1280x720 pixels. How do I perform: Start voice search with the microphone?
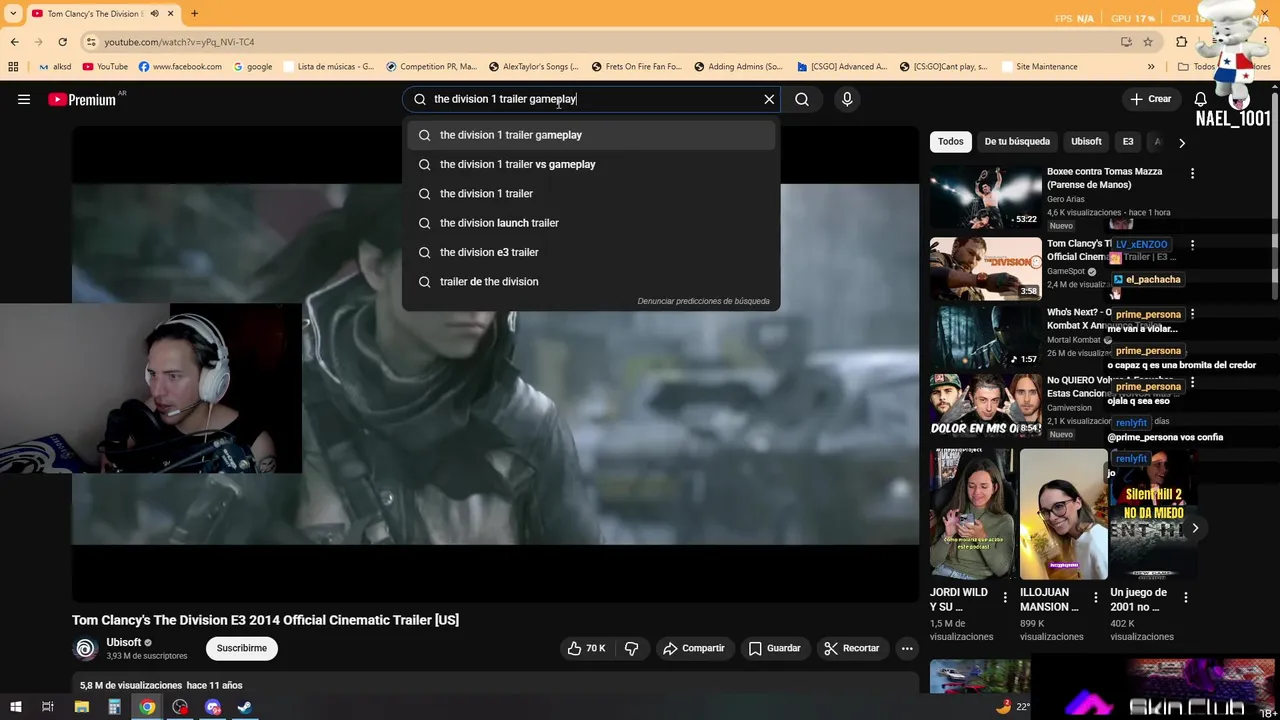tap(847, 99)
